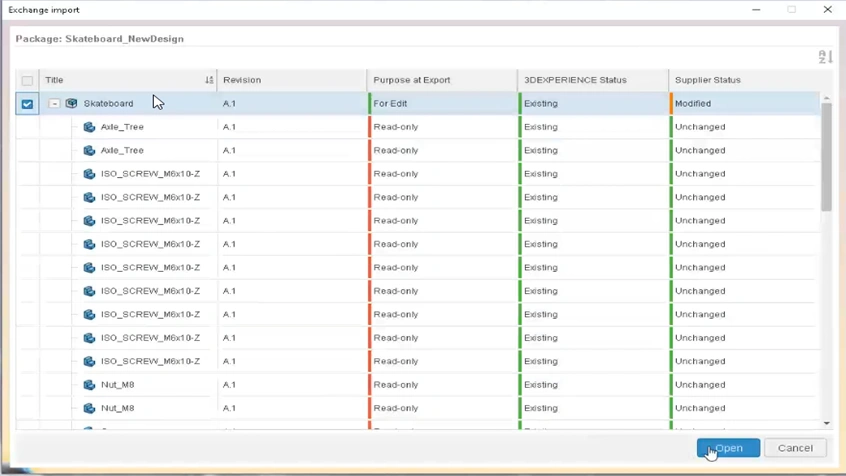This screenshot has width=846, height=476.
Task: Click the Title column header
Action: click(128, 80)
